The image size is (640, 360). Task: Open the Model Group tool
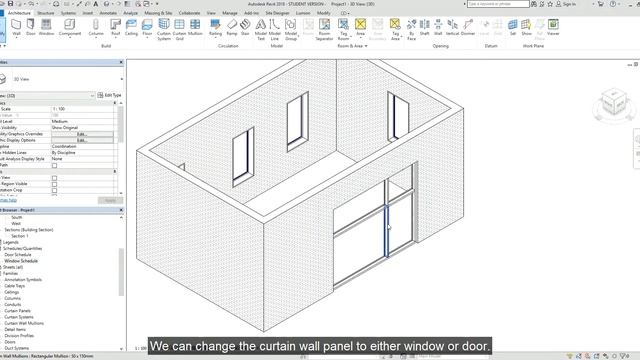[291, 29]
